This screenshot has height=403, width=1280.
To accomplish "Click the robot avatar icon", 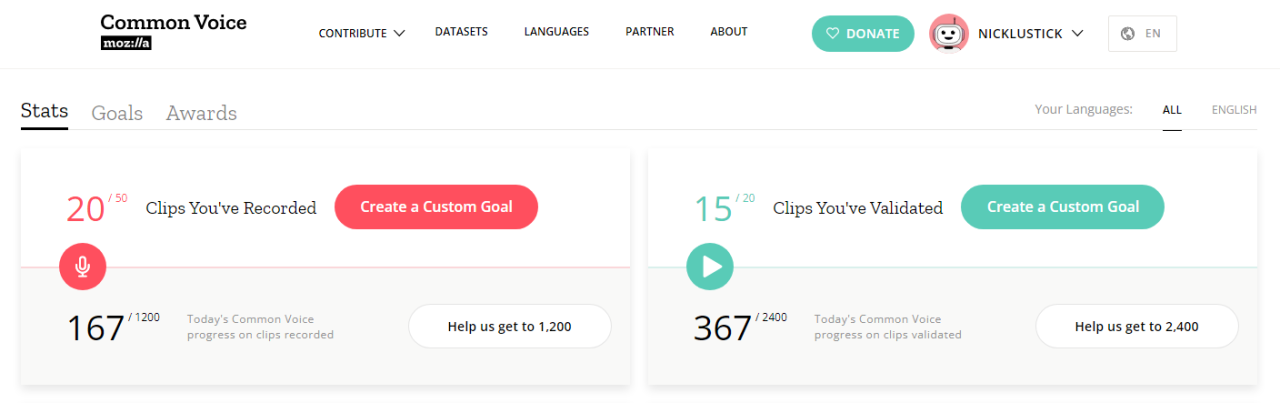I will 949,34.
